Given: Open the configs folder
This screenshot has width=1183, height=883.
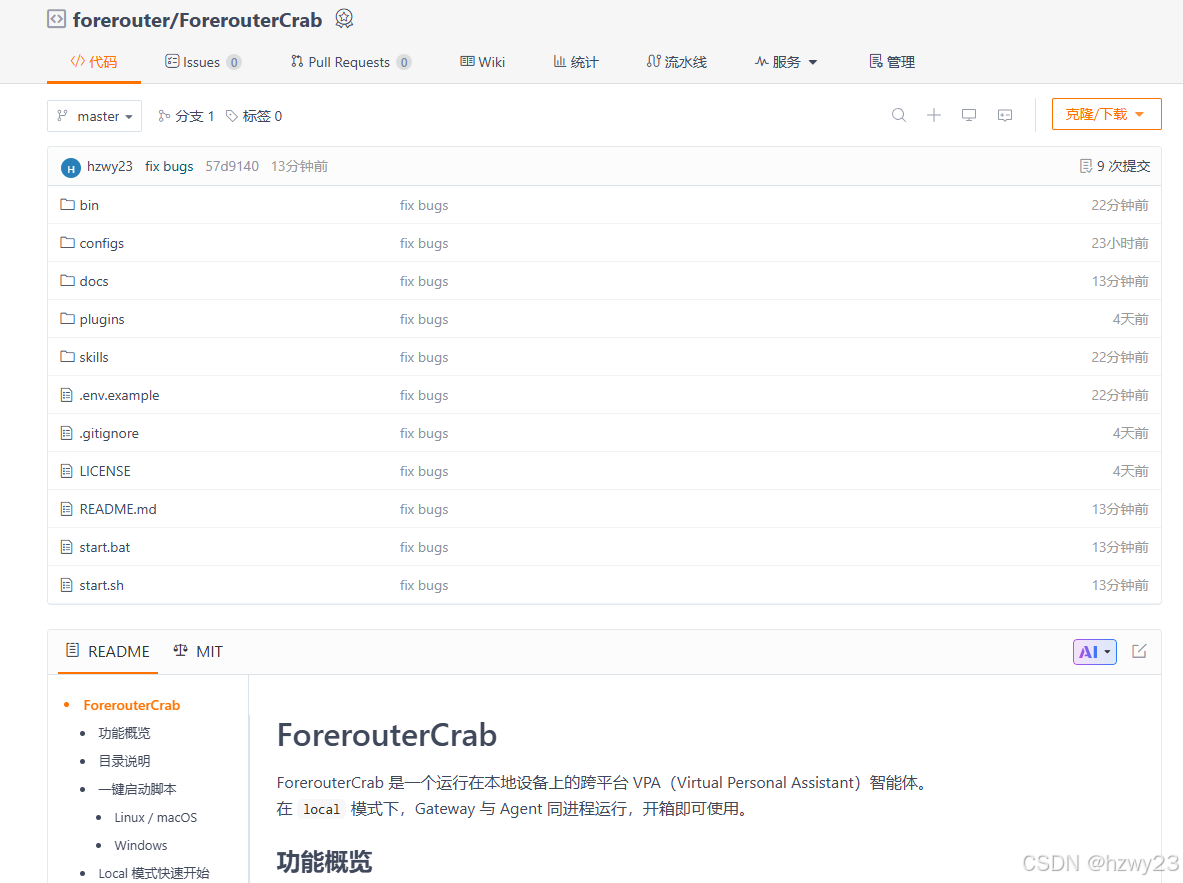Looking at the screenshot, I should pos(102,243).
